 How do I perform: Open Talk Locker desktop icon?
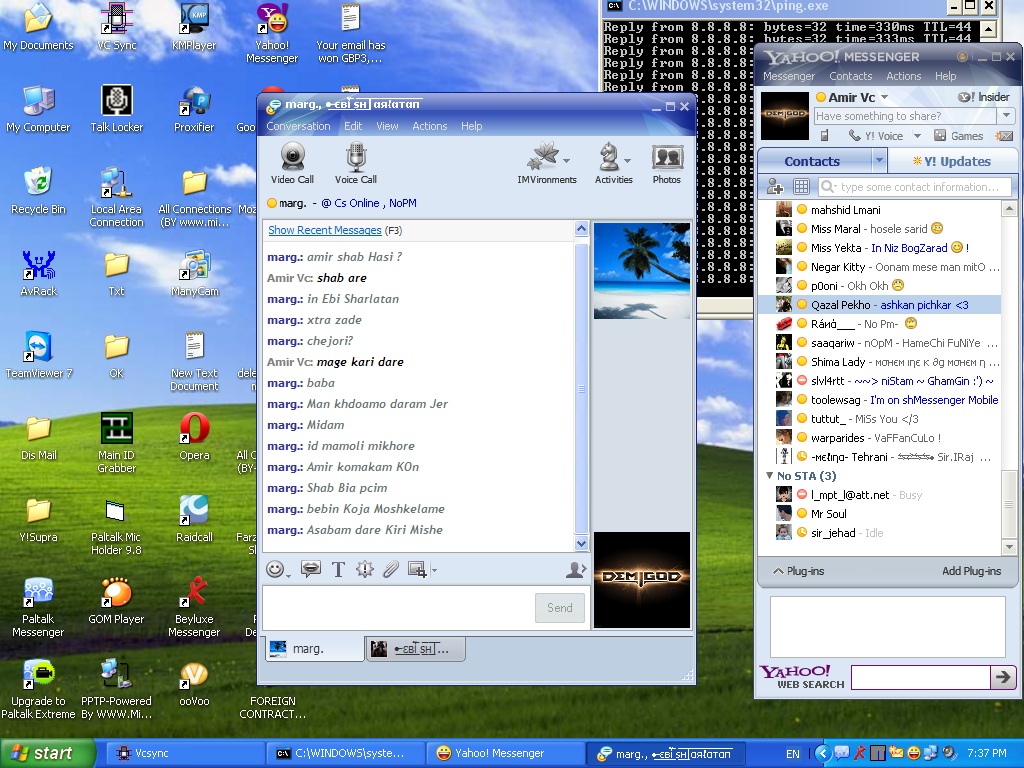[x=116, y=109]
